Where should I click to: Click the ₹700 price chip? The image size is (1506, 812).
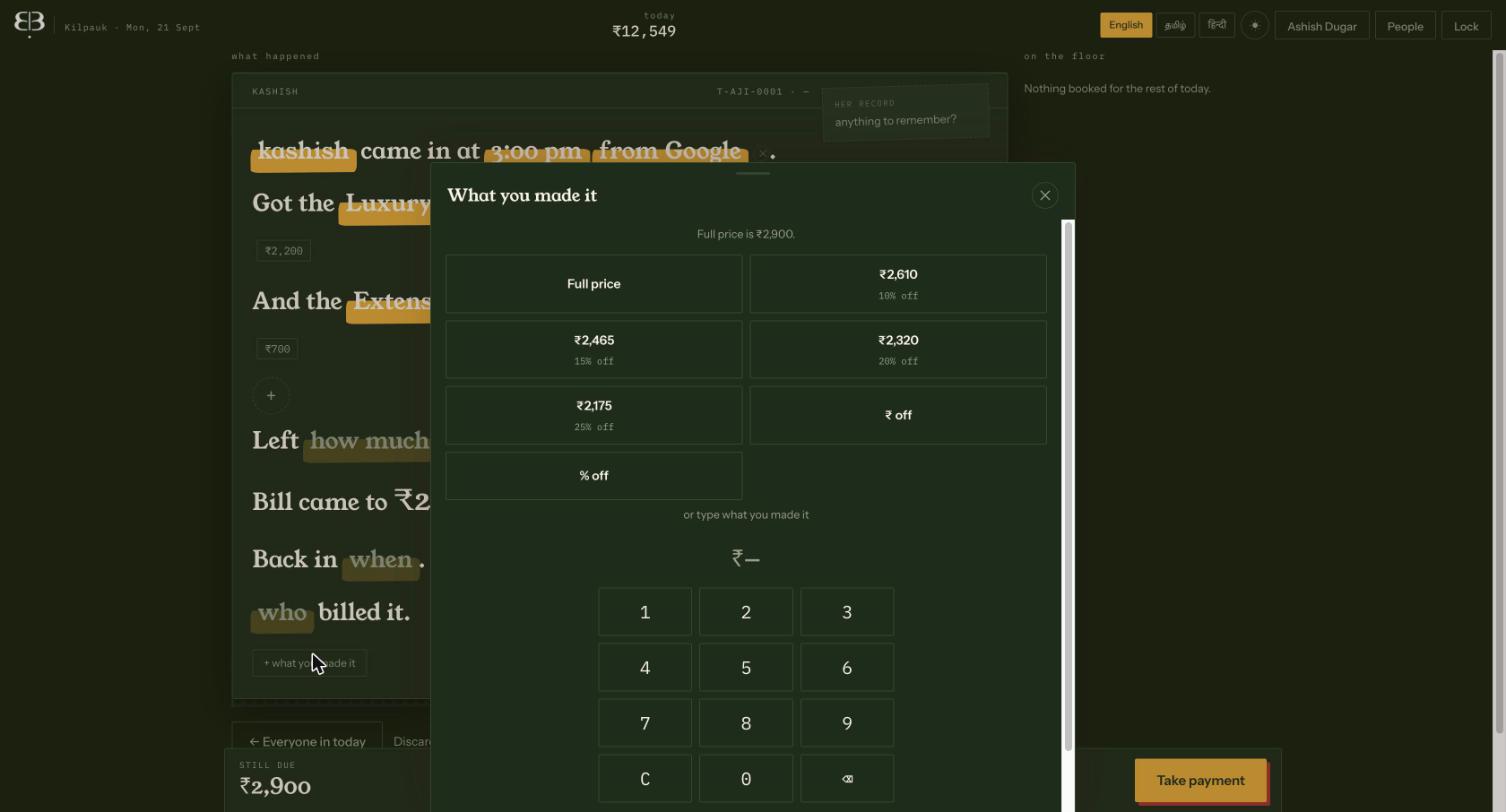coord(278,349)
